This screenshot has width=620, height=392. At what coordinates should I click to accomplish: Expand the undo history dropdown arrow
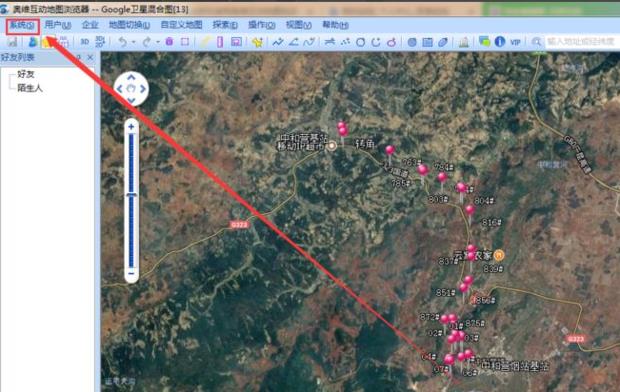pos(133,42)
